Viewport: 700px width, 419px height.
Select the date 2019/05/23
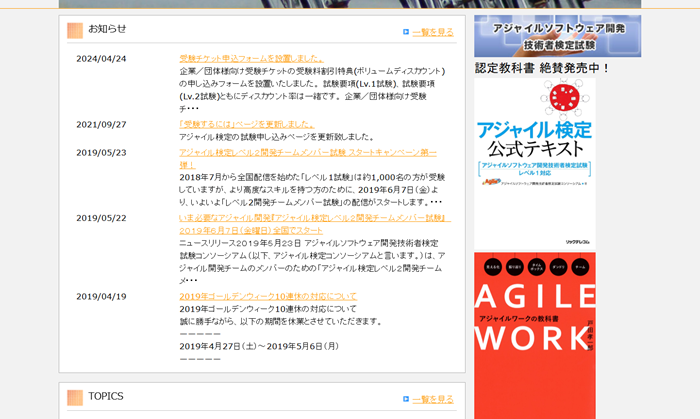[x=101, y=153]
